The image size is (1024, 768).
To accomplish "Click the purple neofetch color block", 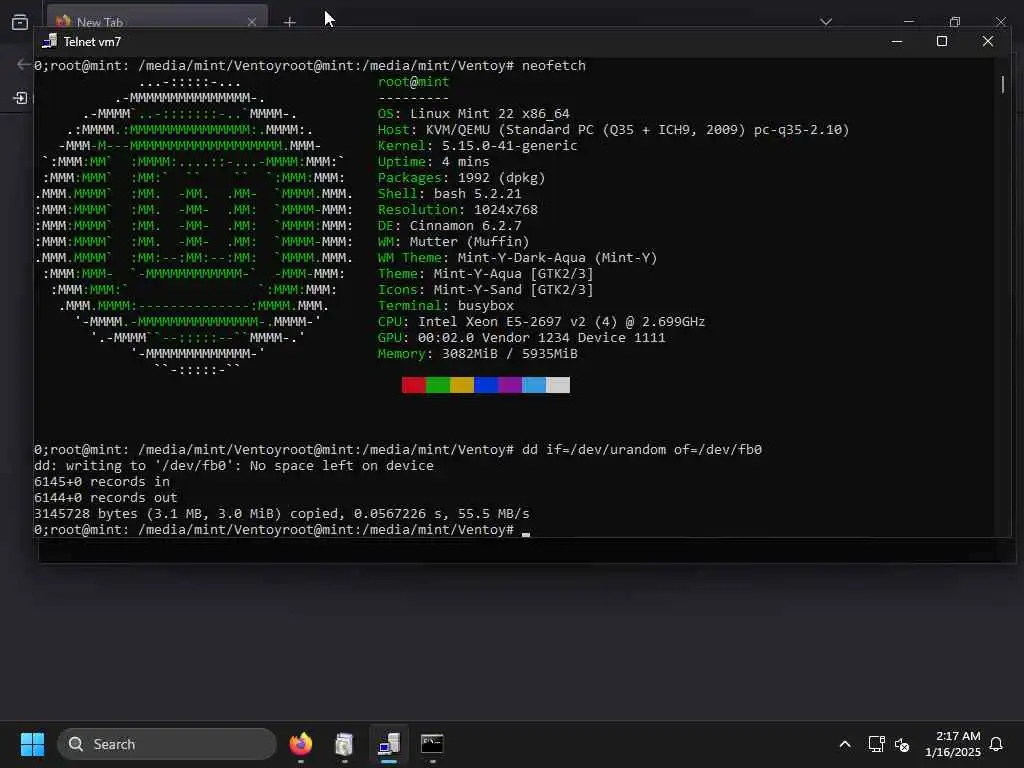I will 510,385.
